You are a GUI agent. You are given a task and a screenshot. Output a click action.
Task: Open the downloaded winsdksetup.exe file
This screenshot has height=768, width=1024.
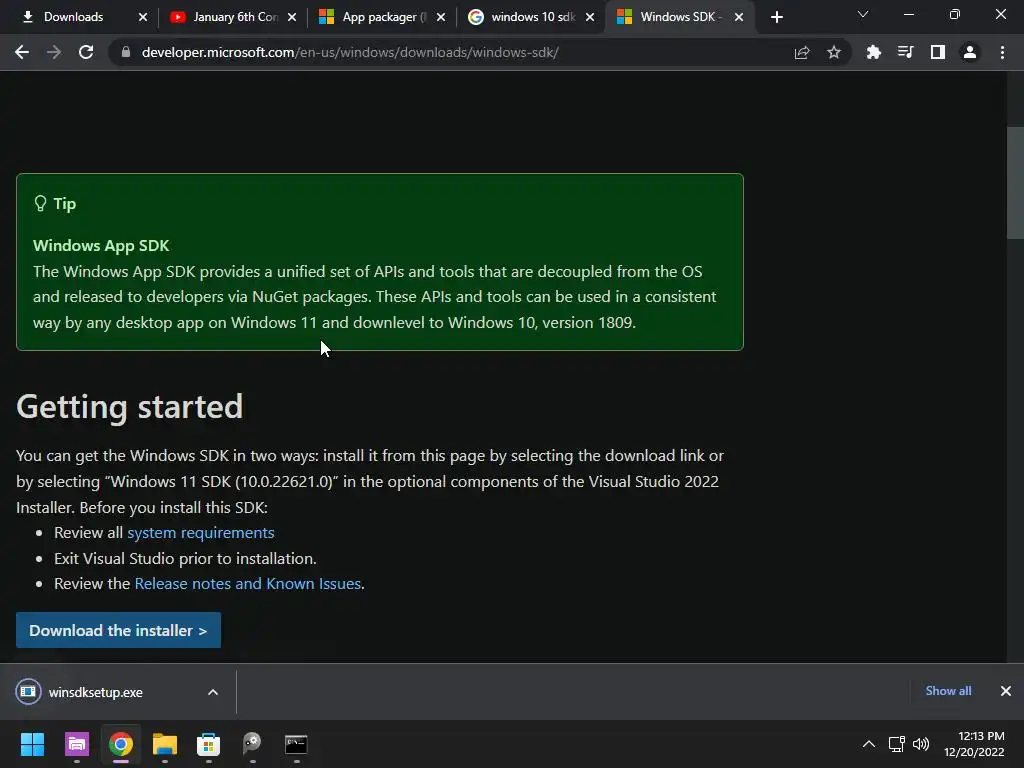tap(95, 692)
